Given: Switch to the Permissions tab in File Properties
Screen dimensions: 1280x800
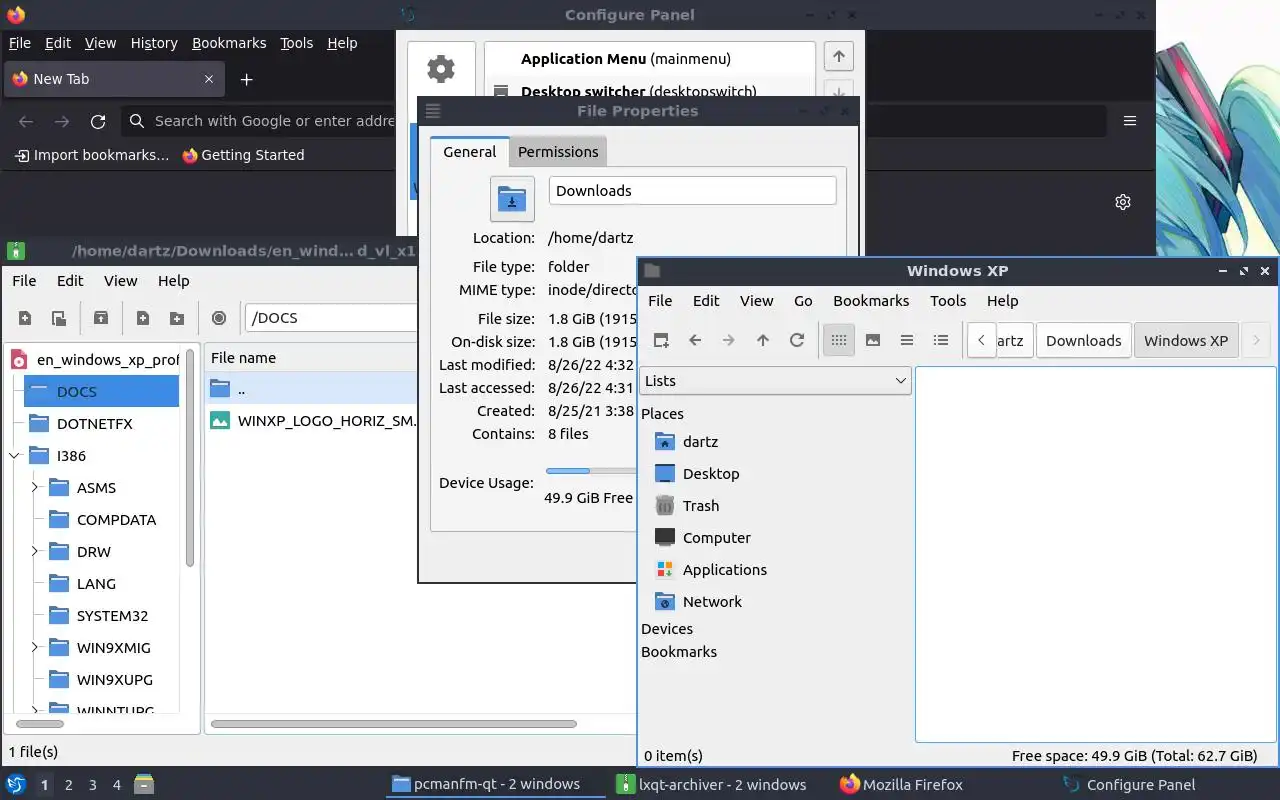Looking at the screenshot, I should 558,152.
